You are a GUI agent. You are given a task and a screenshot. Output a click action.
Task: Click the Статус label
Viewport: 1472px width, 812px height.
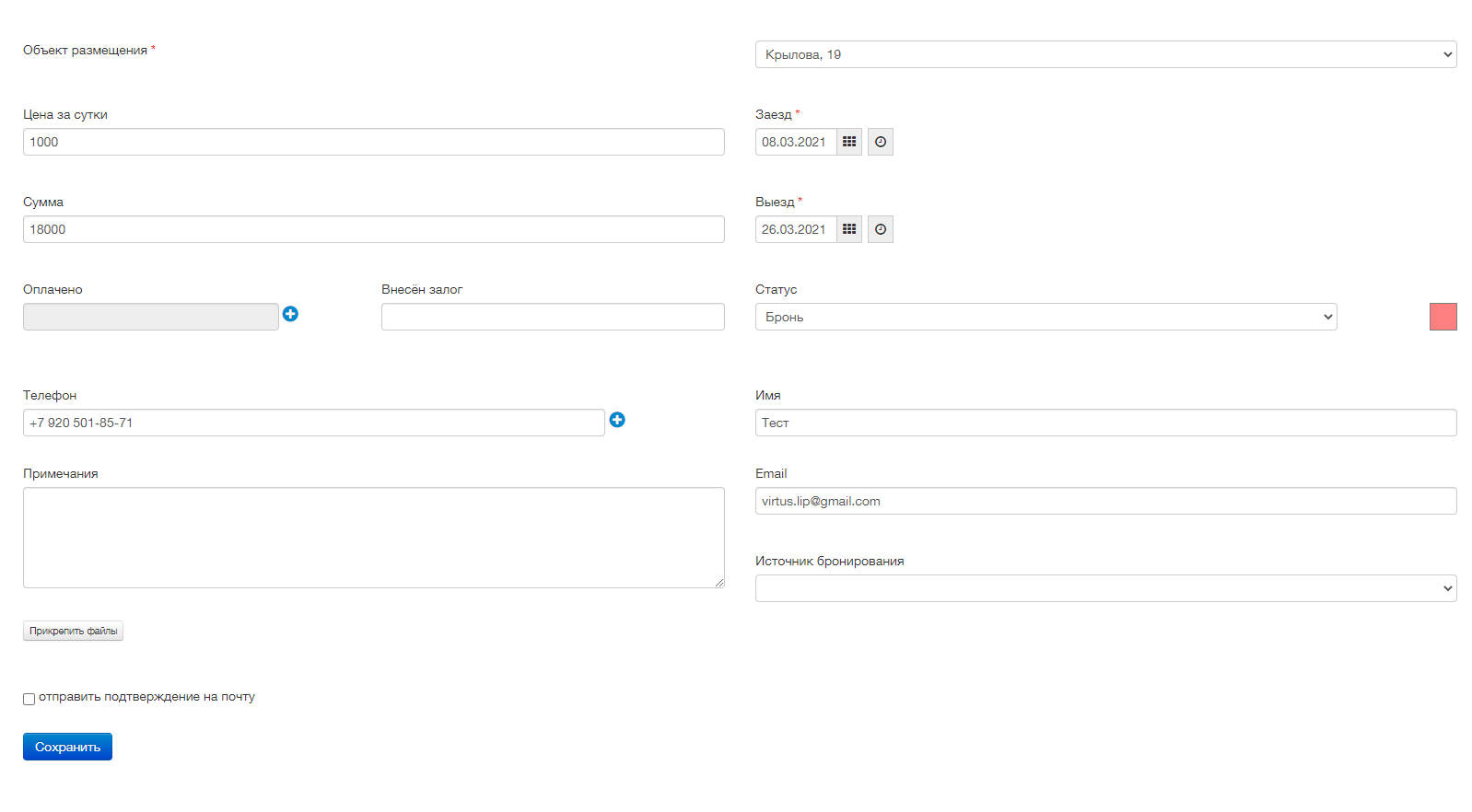tap(776, 290)
